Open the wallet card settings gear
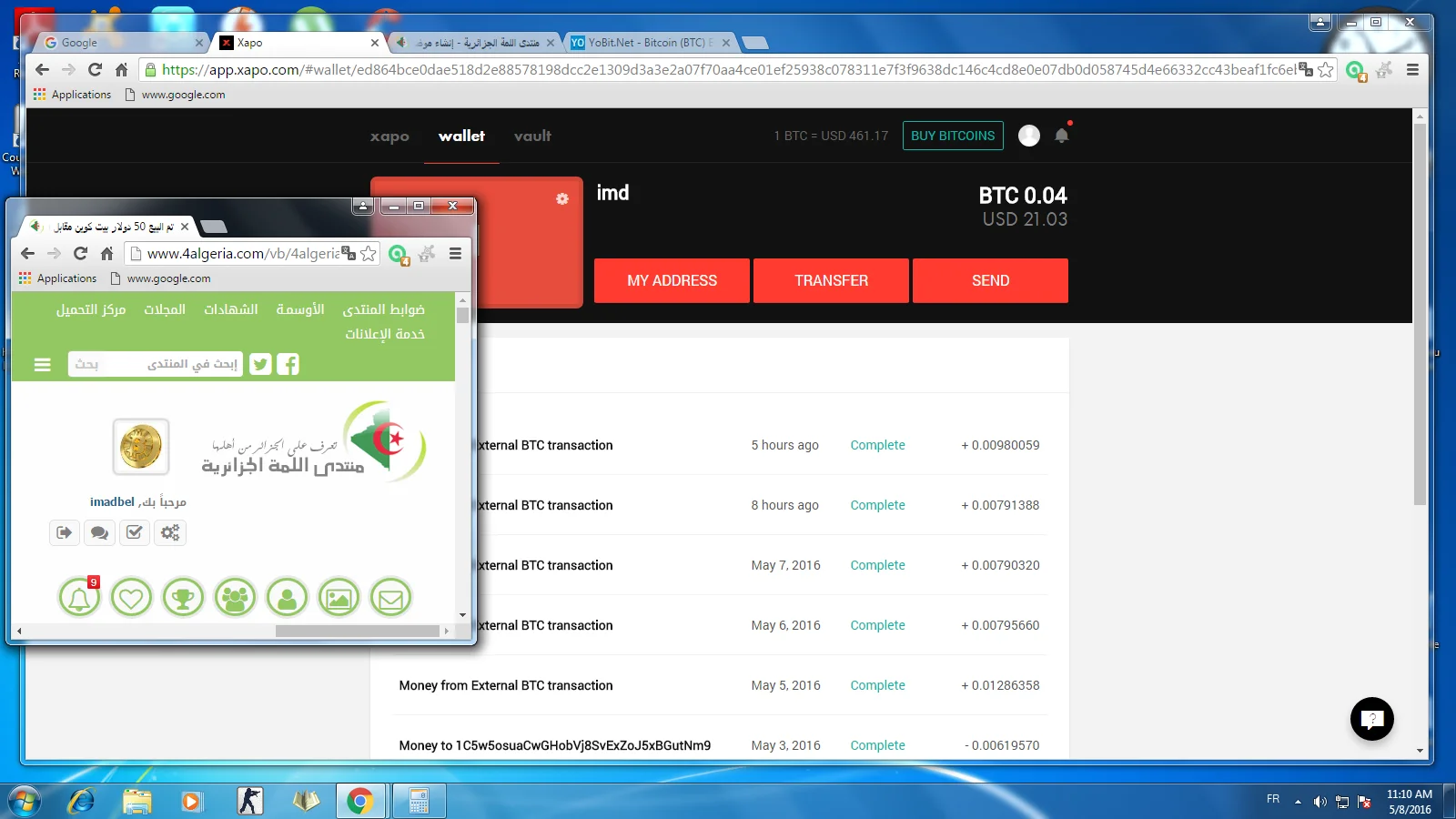The image size is (1456, 819). coord(562,198)
